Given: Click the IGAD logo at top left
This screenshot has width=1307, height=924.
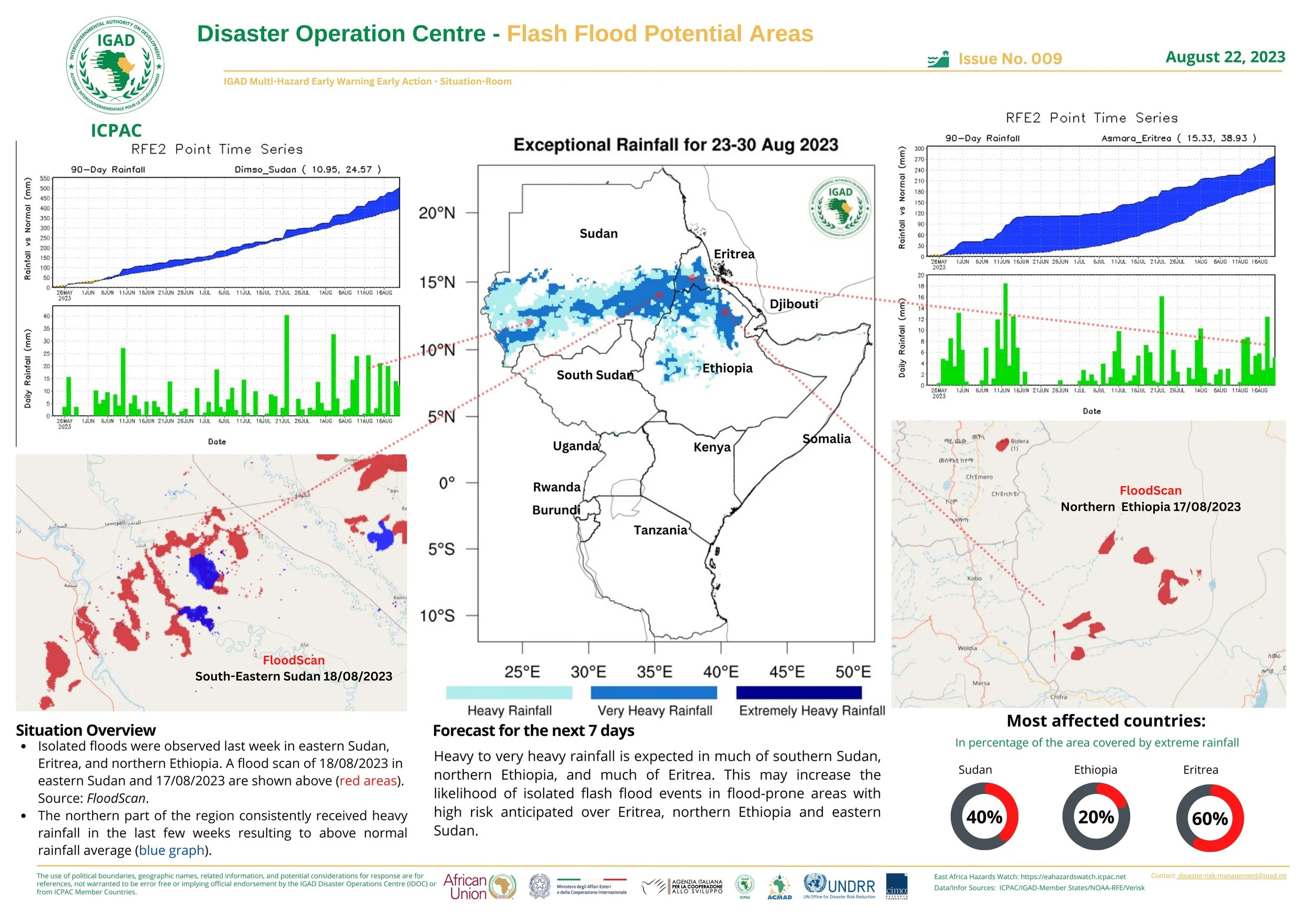Looking at the screenshot, I should 116,65.
